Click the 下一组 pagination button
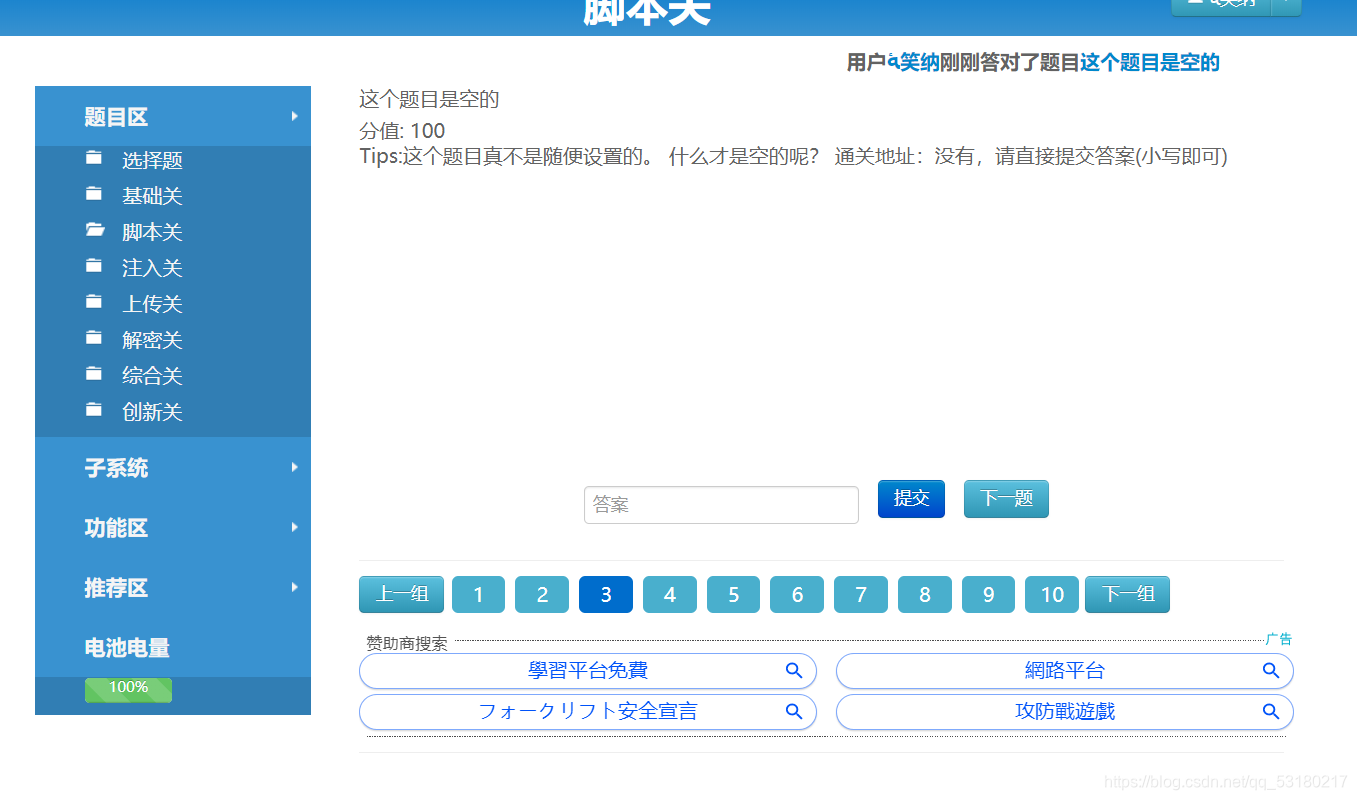 (1127, 594)
